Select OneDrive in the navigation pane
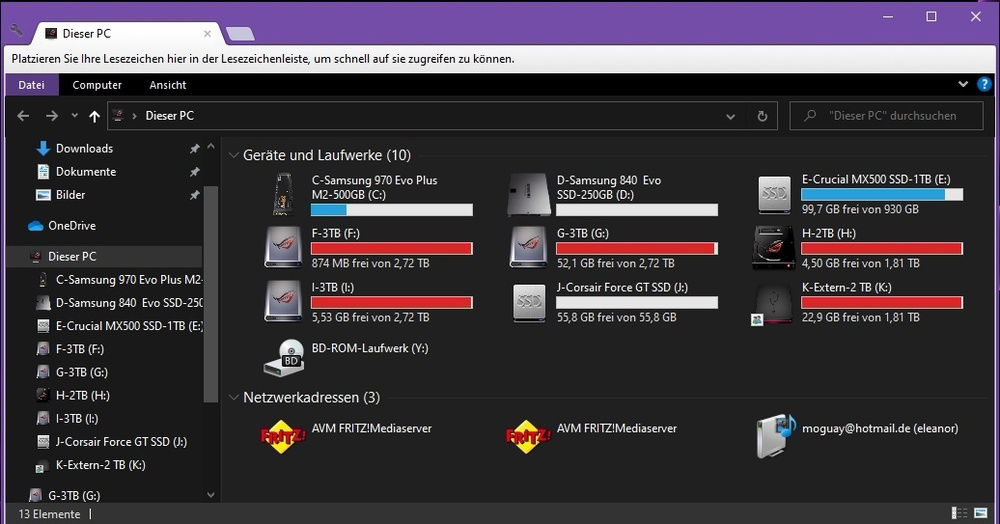This screenshot has height=524, width=1000. coord(72,225)
